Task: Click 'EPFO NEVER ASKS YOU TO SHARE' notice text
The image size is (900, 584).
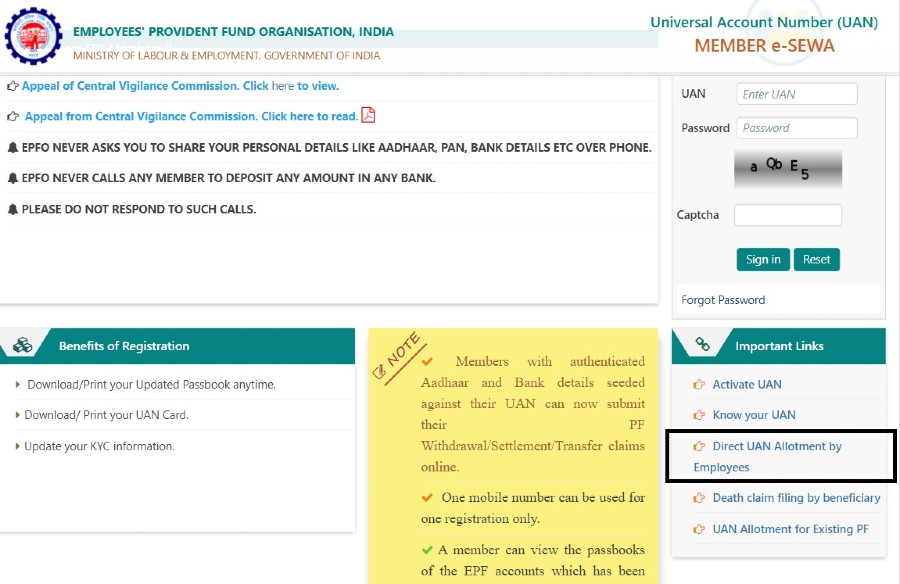Action: click(336, 148)
